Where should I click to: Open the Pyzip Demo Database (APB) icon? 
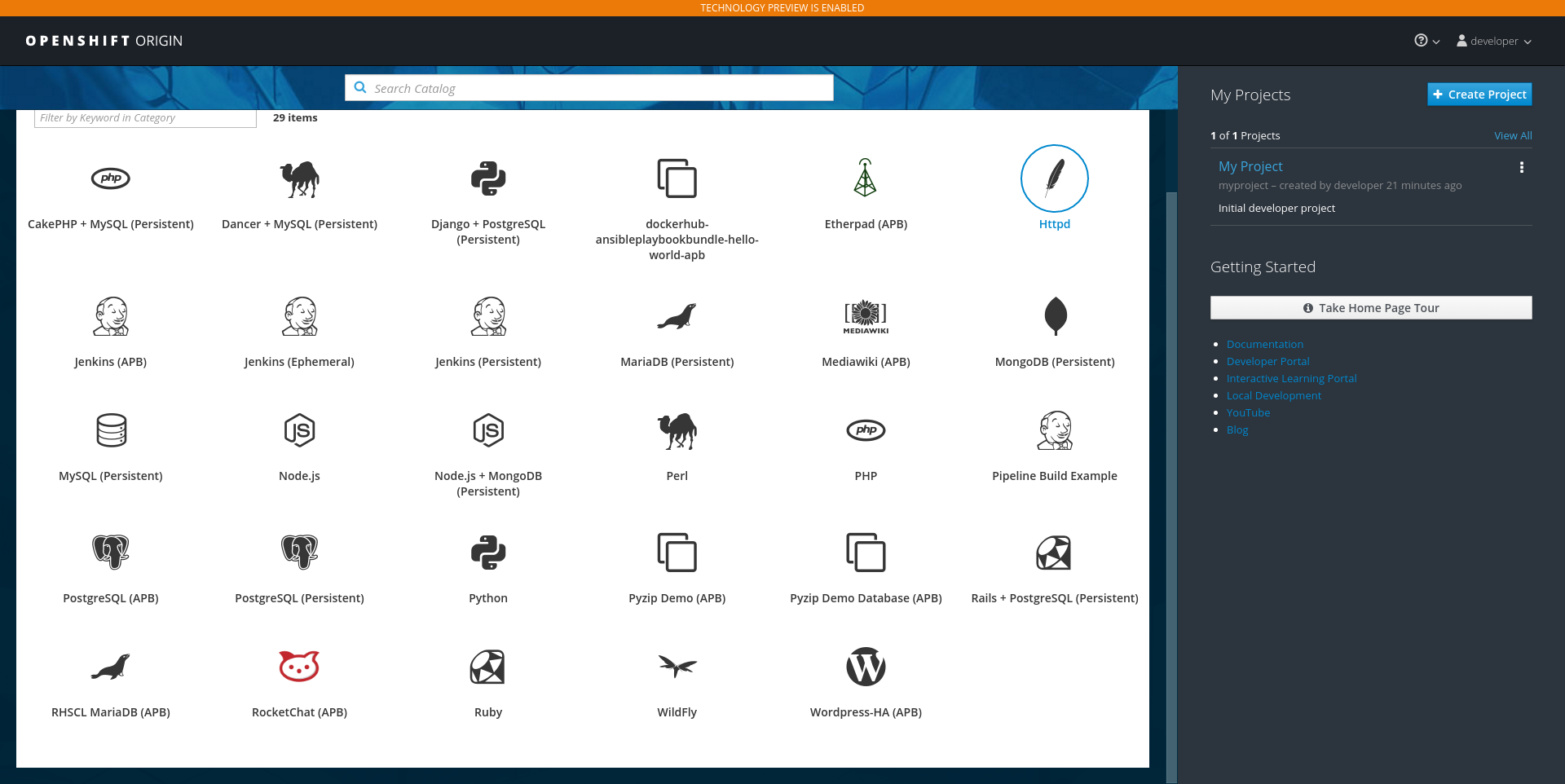coord(866,553)
